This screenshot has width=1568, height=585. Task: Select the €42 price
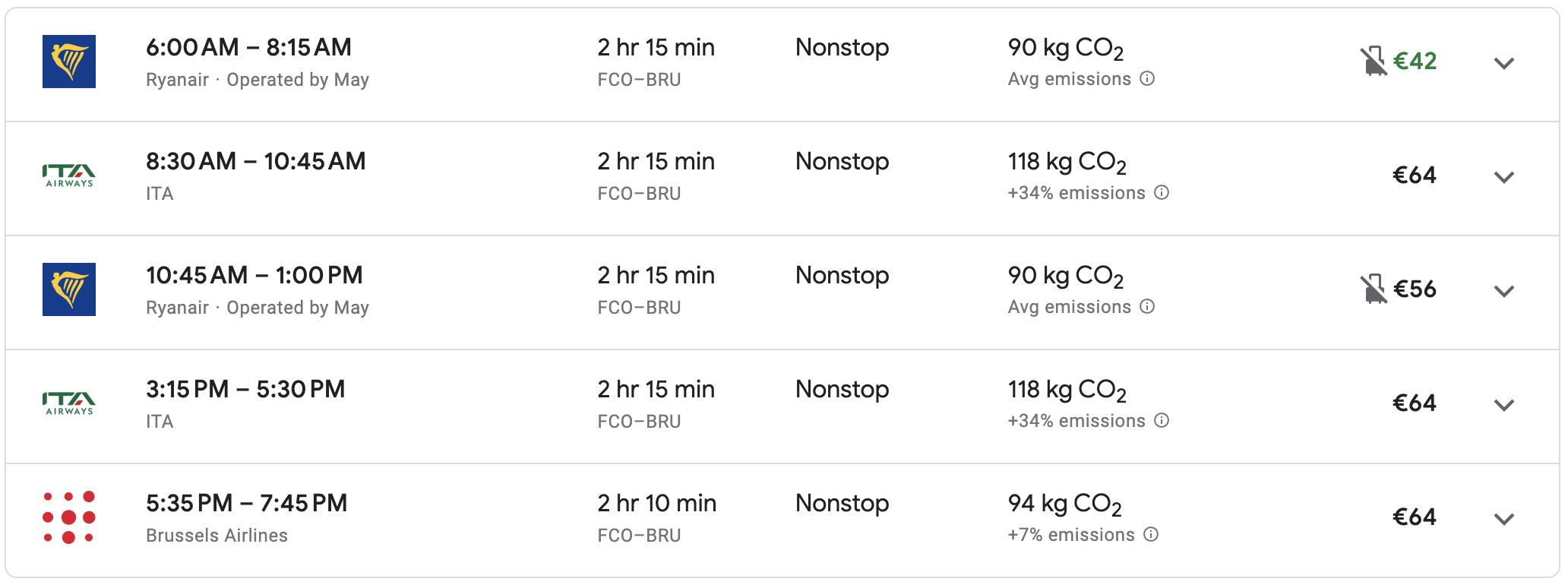1415,62
